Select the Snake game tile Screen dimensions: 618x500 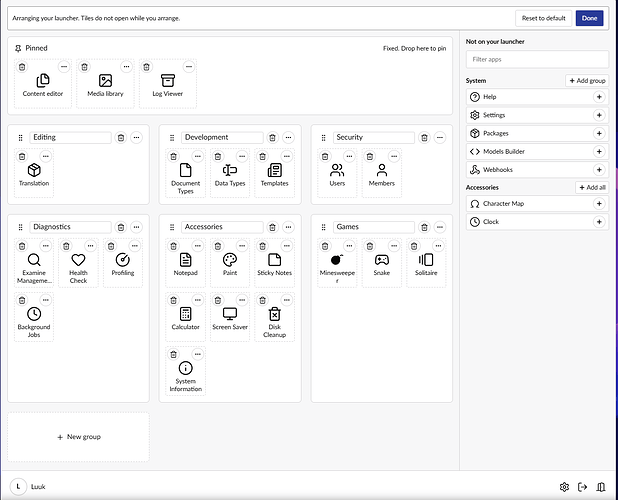(382, 263)
